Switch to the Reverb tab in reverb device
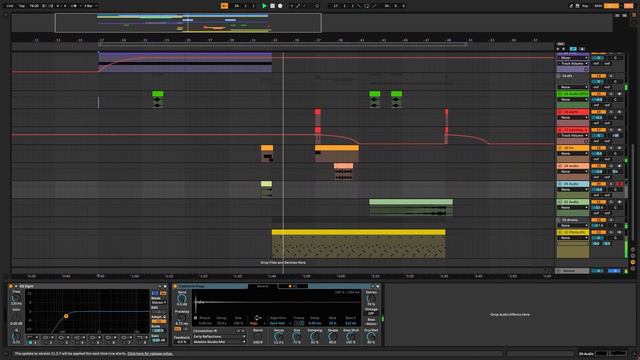 (262, 286)
